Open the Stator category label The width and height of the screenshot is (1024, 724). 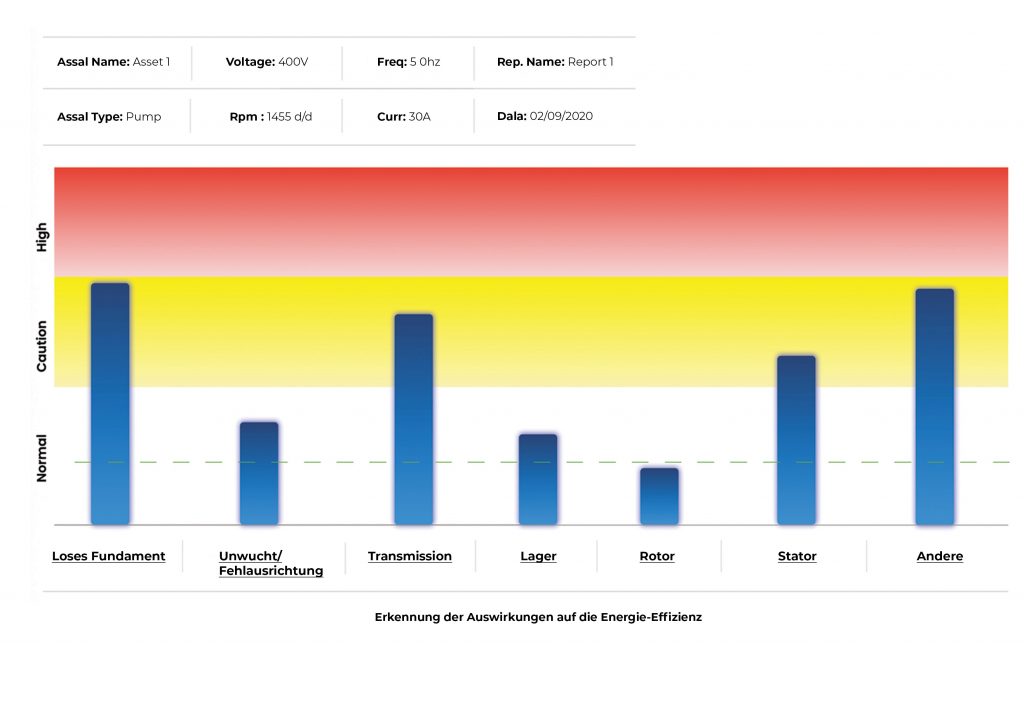pyautogui.click(x=797, y=556)
